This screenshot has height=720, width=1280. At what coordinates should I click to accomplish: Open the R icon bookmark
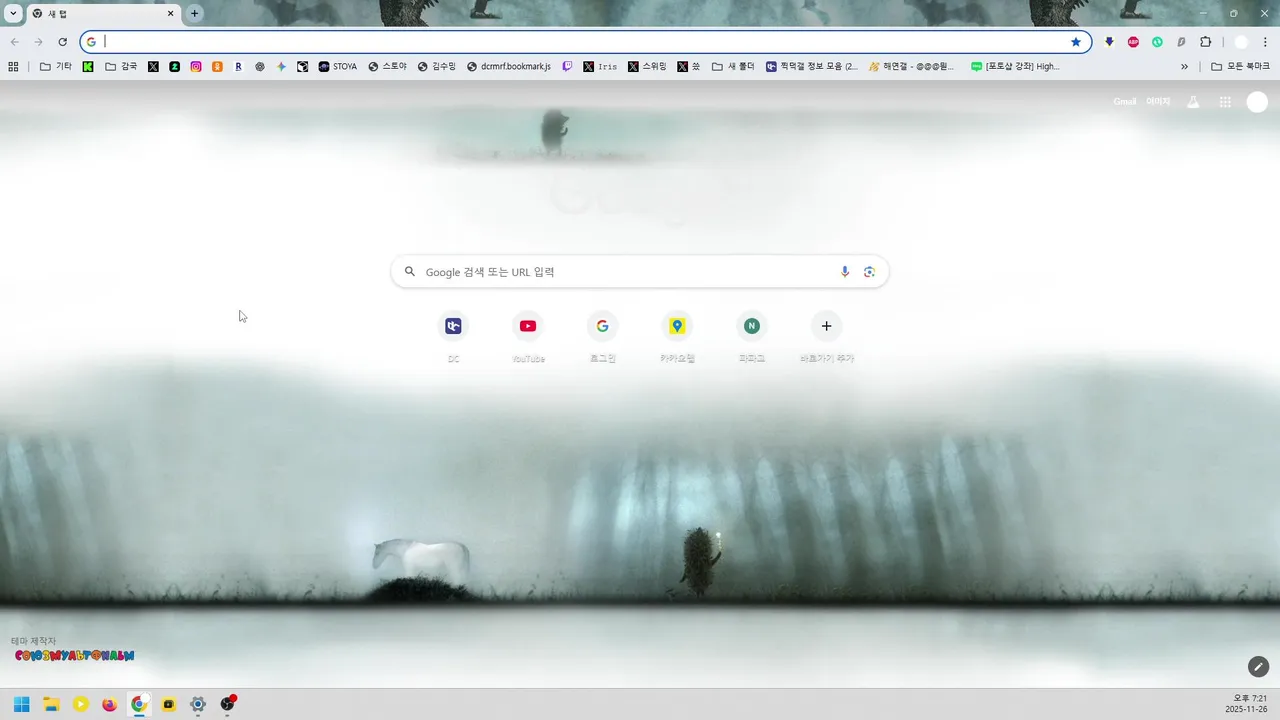[238, 67]
